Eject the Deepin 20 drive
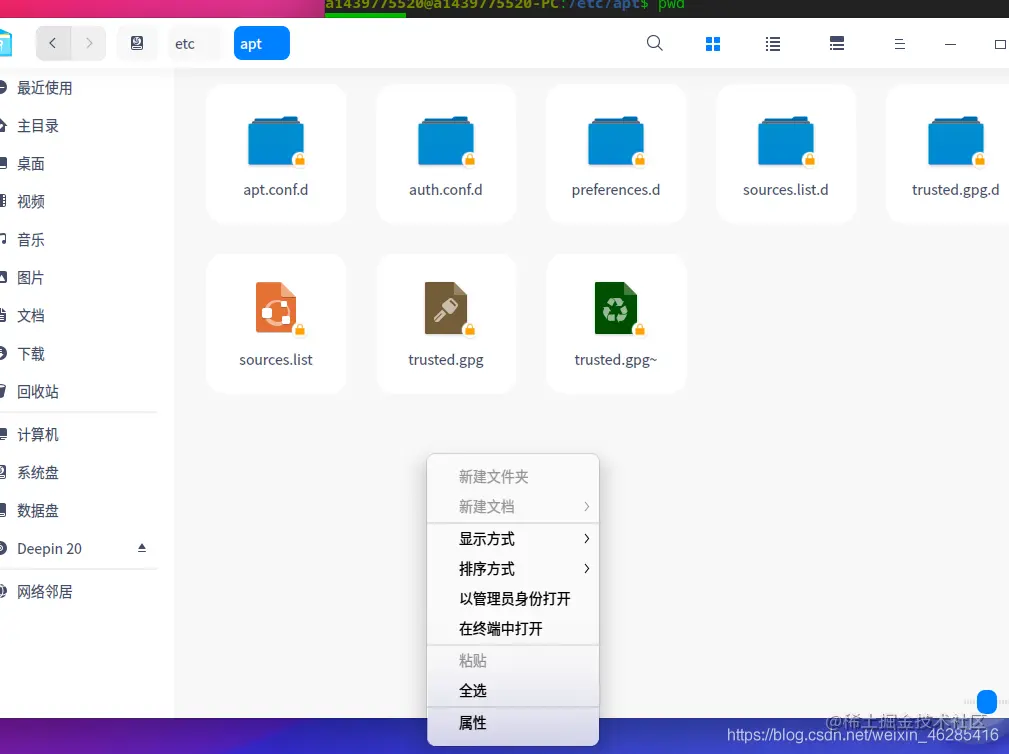1009x754 pixels. [x=141, y=548]
